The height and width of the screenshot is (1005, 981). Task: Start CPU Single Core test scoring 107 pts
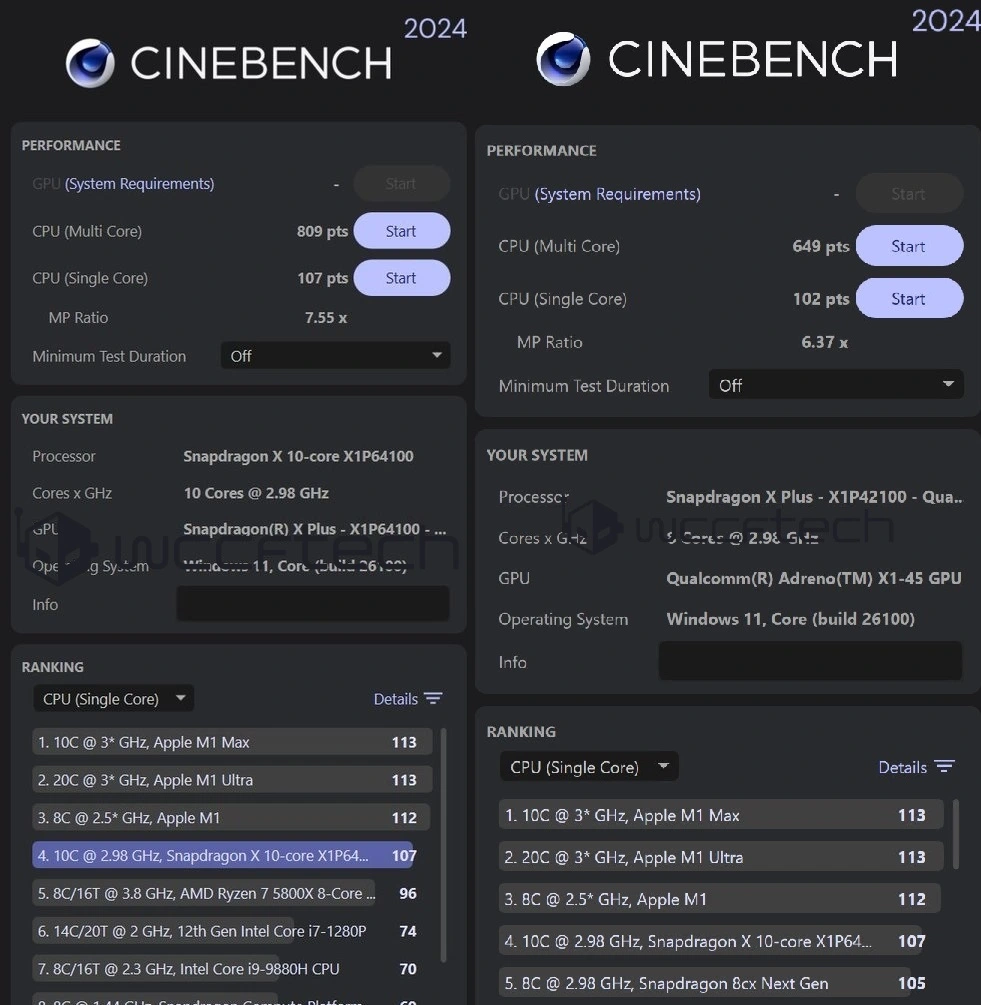(401, 278)
